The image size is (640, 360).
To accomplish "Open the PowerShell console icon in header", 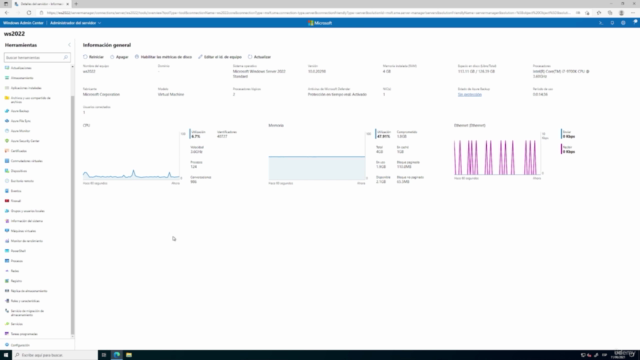I will tap(601, 23).
